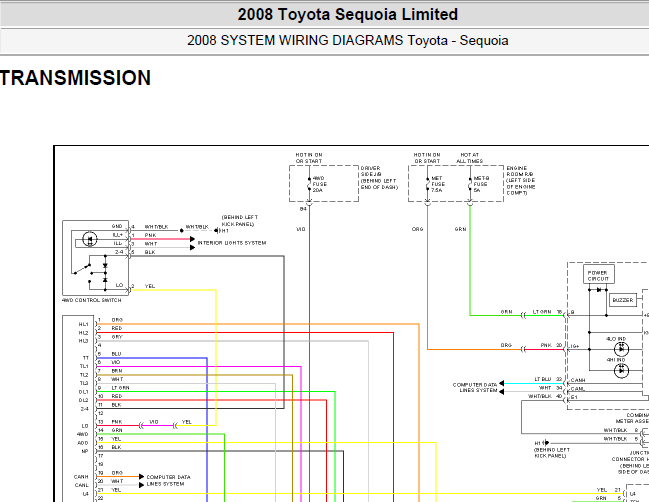The width and height of the screenshot is (649, 502).
Task: Click the HL1 terminal label
Action: coord(83,324)
